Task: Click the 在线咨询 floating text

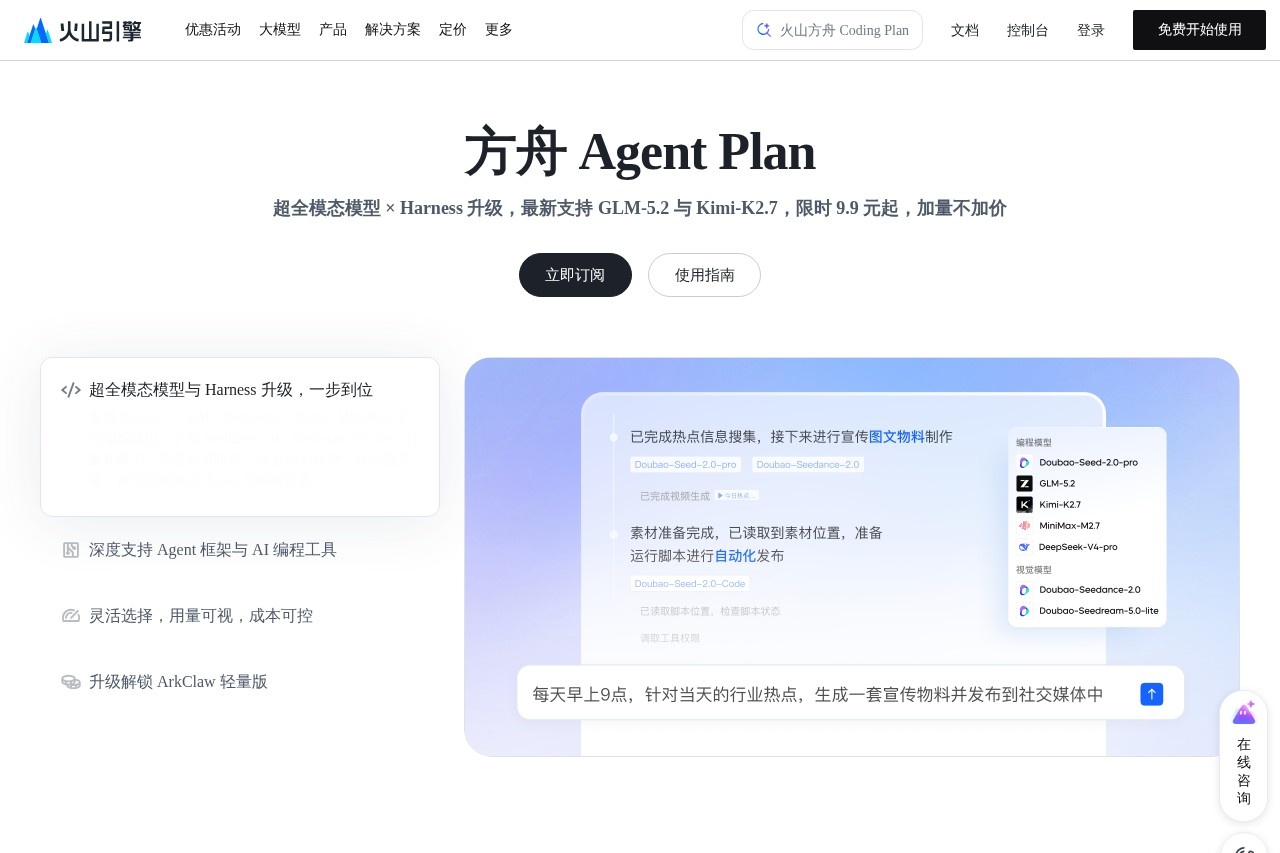Action: [x=1244, y=771]
